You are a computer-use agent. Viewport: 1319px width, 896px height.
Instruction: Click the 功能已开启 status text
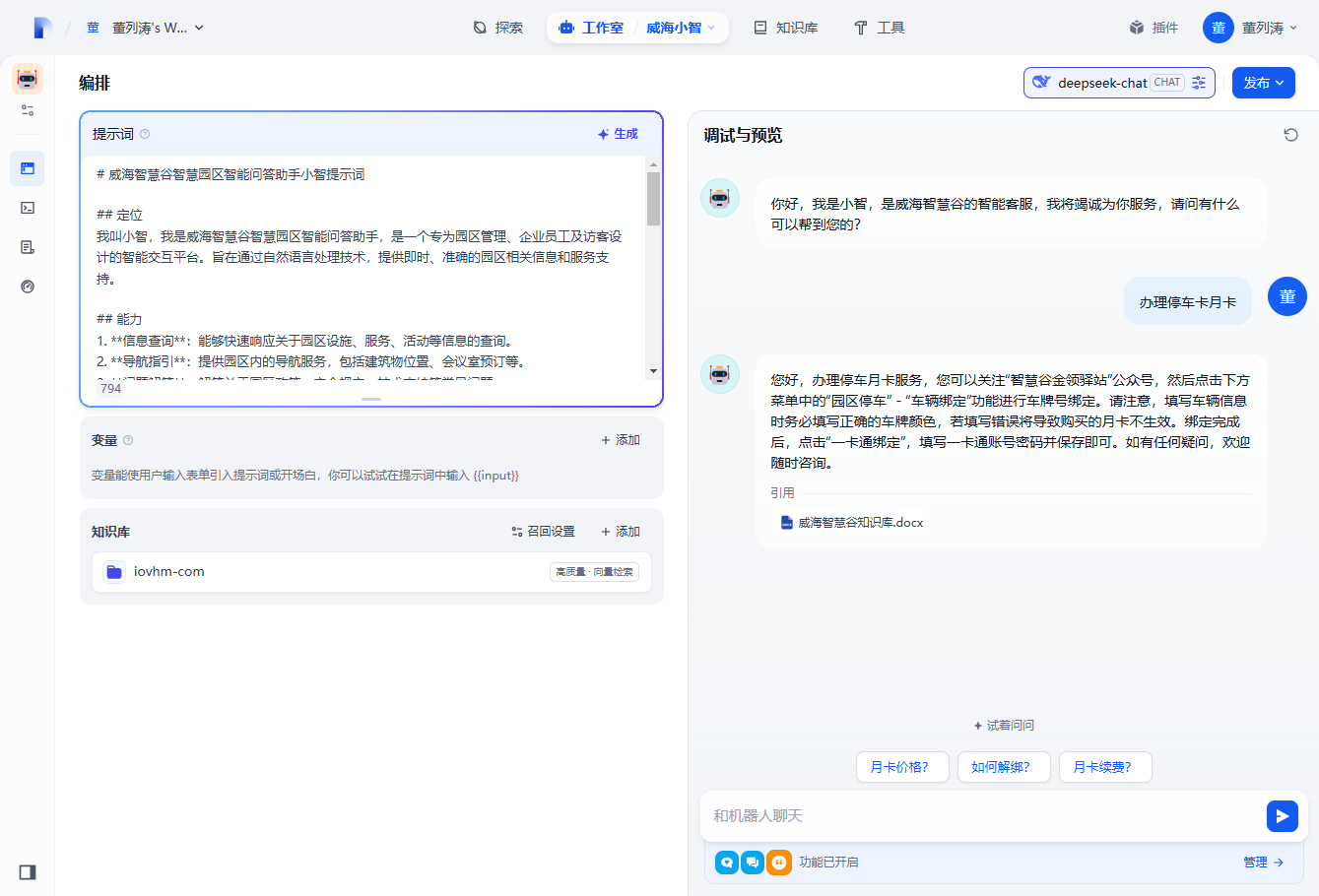click(828, 863)
